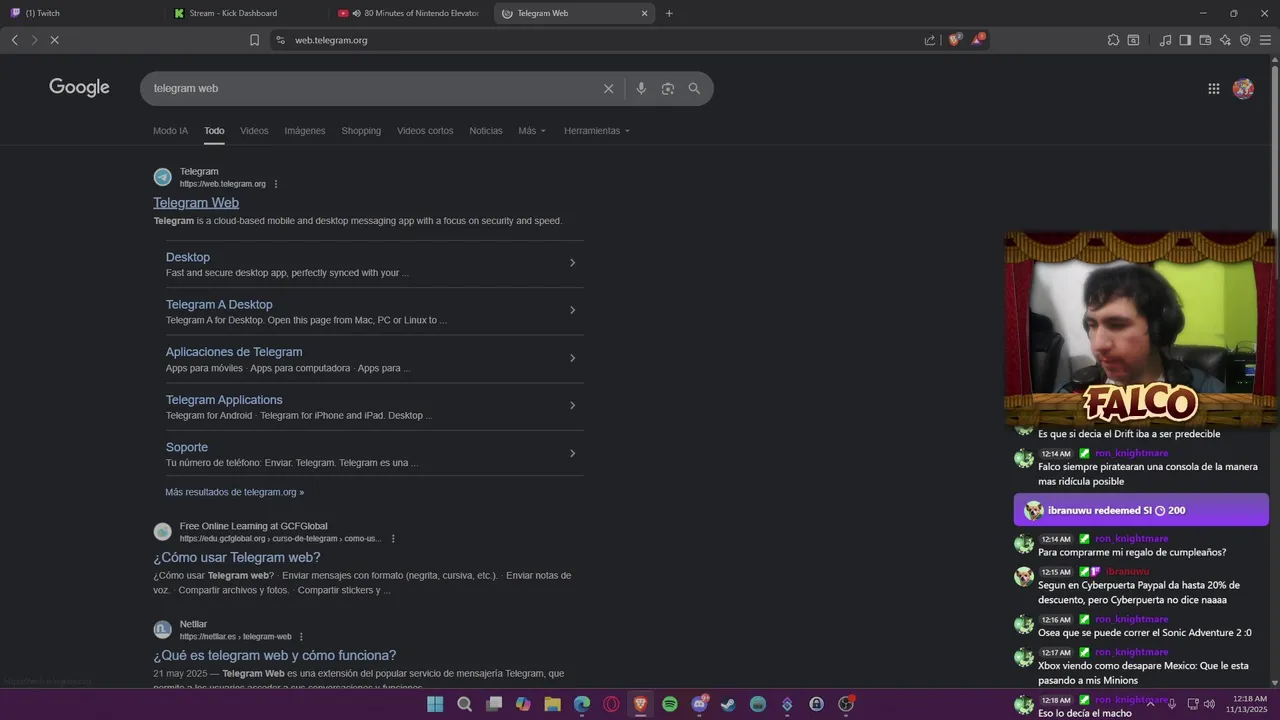Open options dots for web.telegram.org result

276,184
